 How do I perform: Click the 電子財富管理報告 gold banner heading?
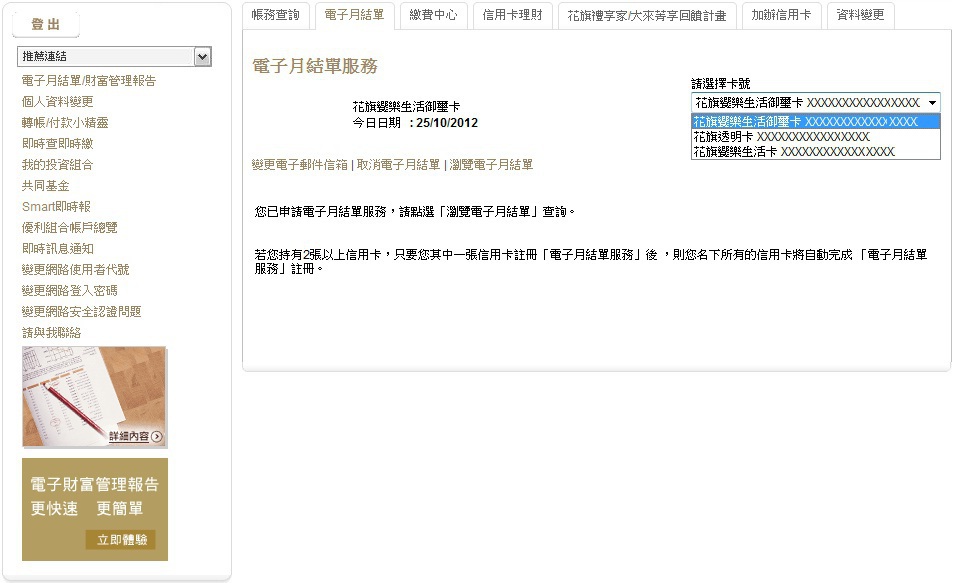[95, 484]
